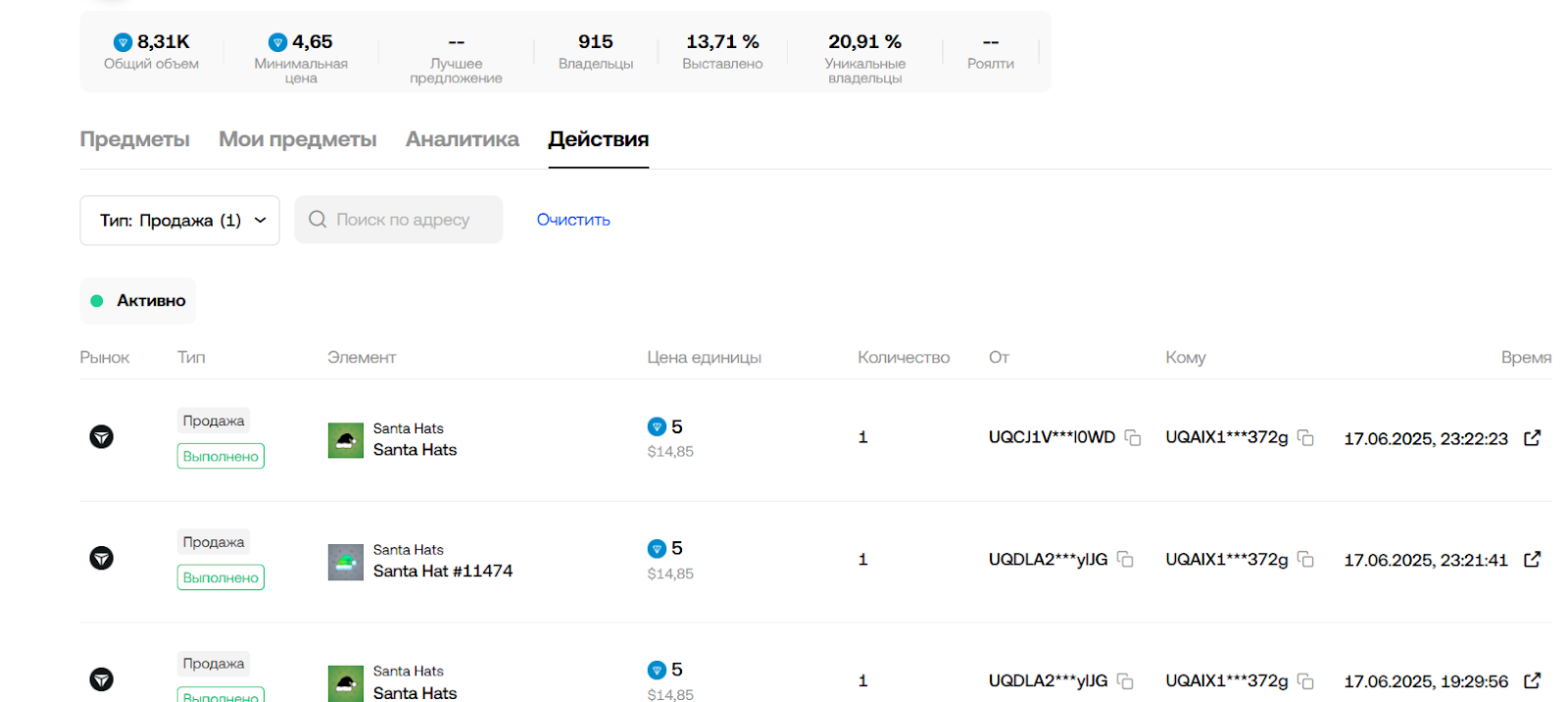Click the Минимальная цена stat label
The image size is (1568, 702).
[301, 71]
